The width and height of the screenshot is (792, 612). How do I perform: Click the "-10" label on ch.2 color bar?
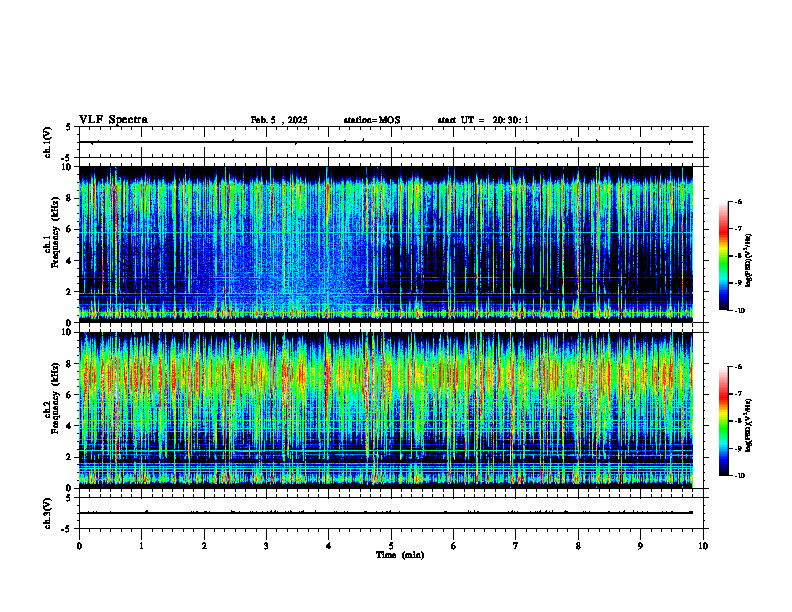click(740, 476)
